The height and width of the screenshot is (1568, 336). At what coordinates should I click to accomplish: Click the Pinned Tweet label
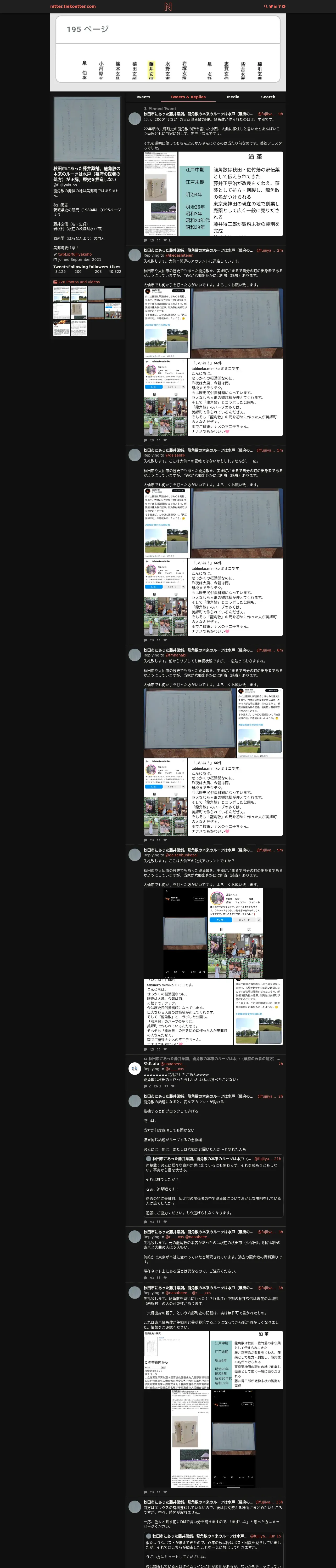[x=160, y=109]
